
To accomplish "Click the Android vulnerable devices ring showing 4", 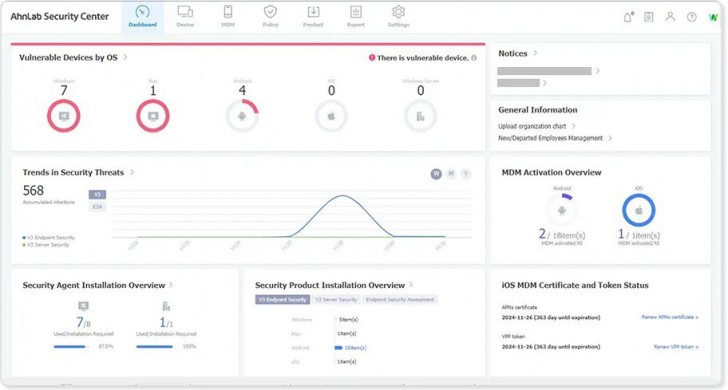I will click(242, 116).
